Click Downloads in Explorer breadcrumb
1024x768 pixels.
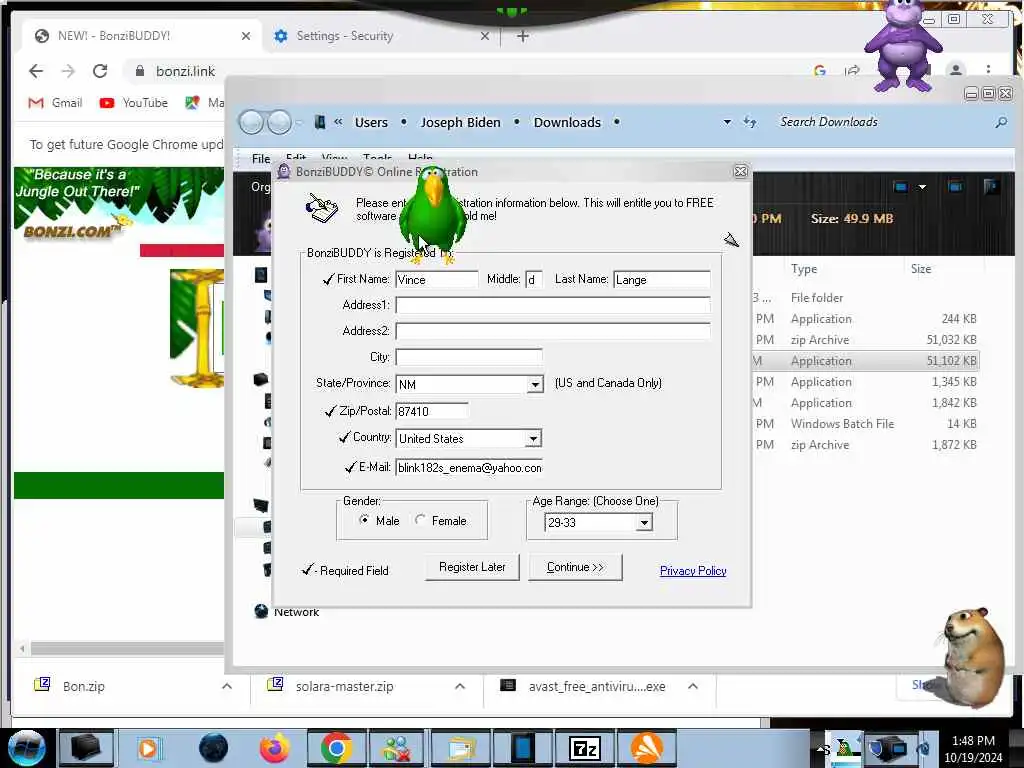pyautogui.click(x=567, y=122)
